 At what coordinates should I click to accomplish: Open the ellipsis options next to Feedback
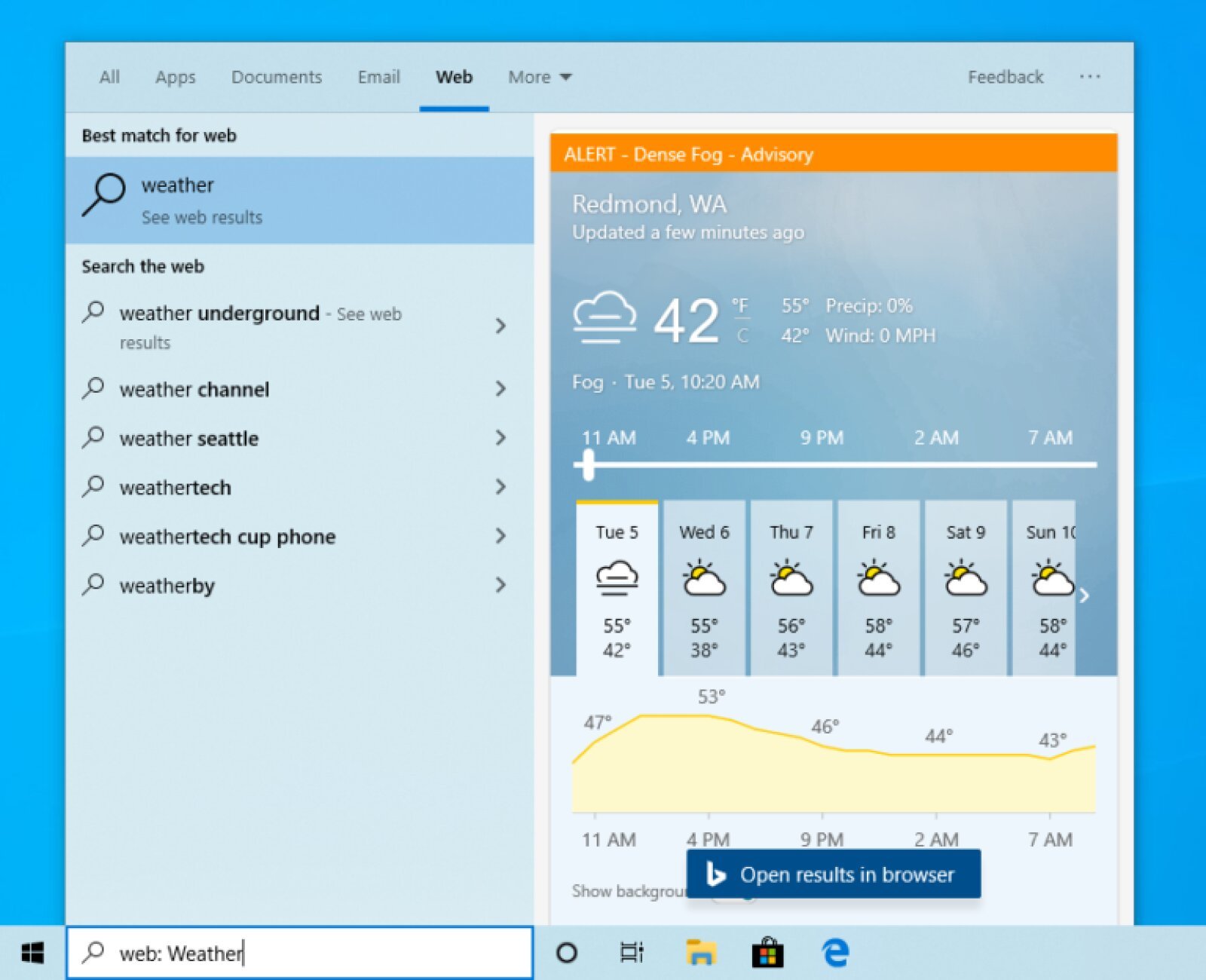tap(1091, 76)
